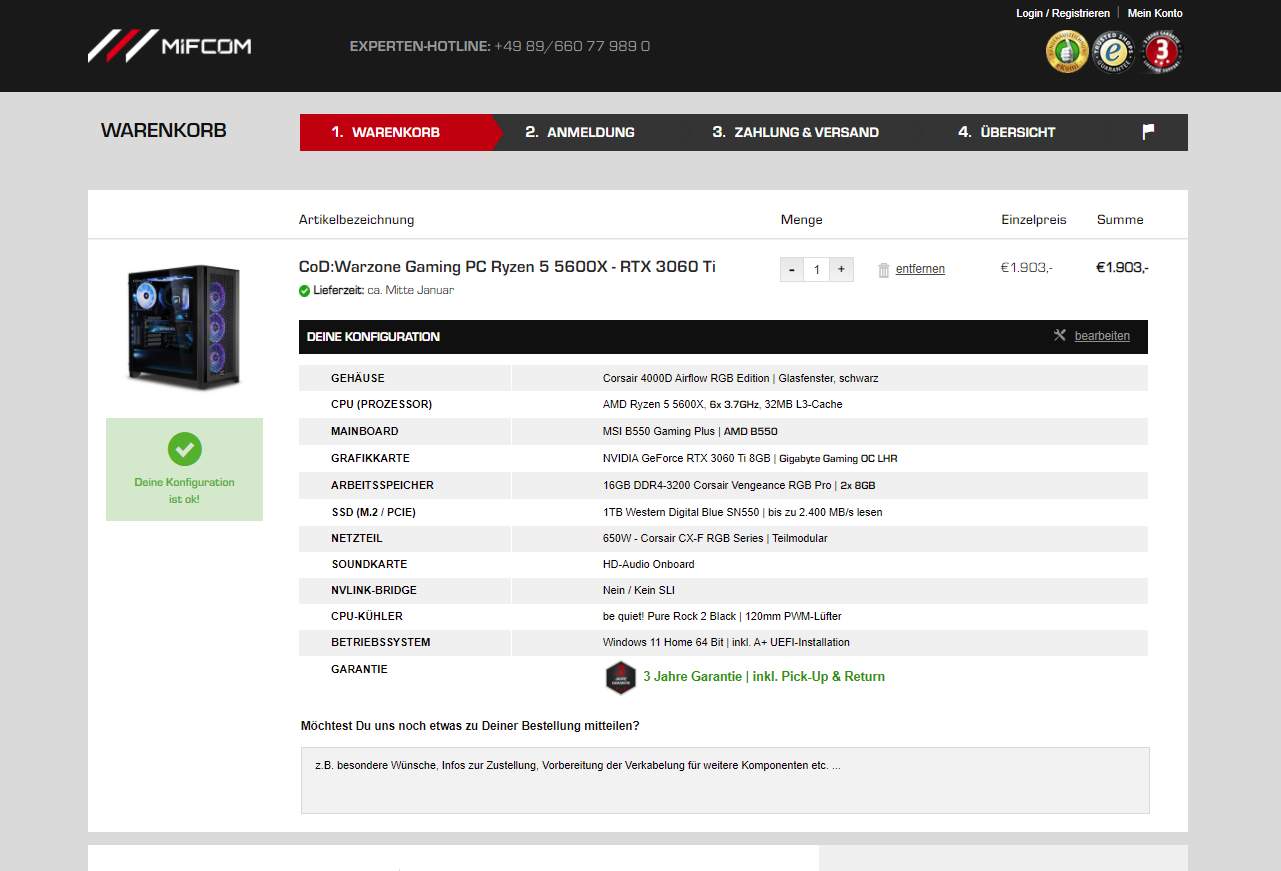Click the ARBEITSSPEICHER row label
This screenshot has height=871, width=1281.
382,485
